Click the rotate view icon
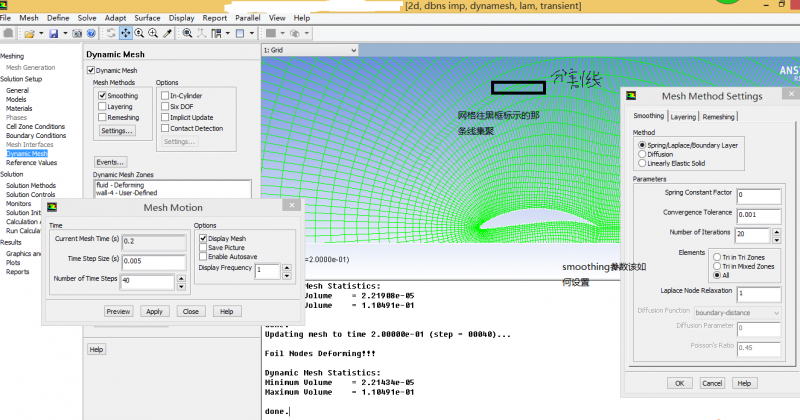The height and width of the screenshot is (420, 800). point(111,34)
